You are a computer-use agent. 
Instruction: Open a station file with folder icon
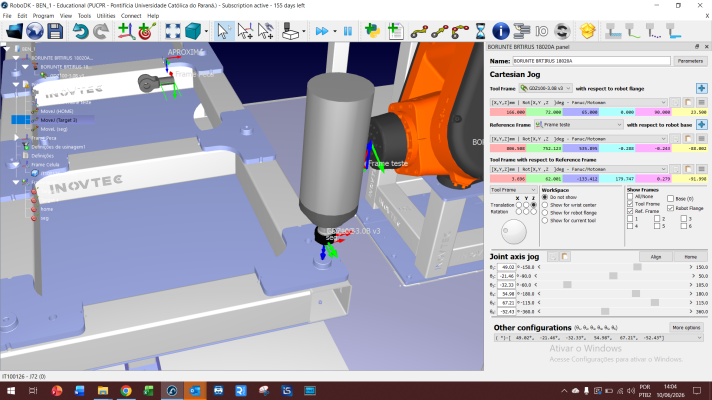[14, 31]
